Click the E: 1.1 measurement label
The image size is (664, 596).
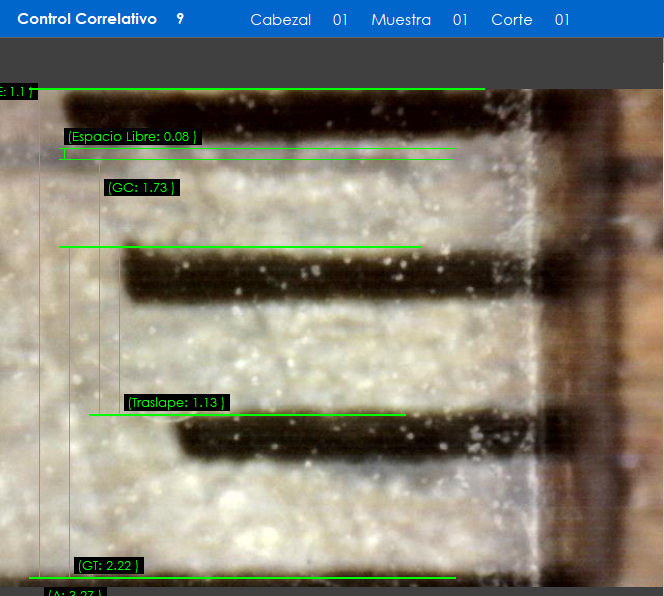click(16, 92)
